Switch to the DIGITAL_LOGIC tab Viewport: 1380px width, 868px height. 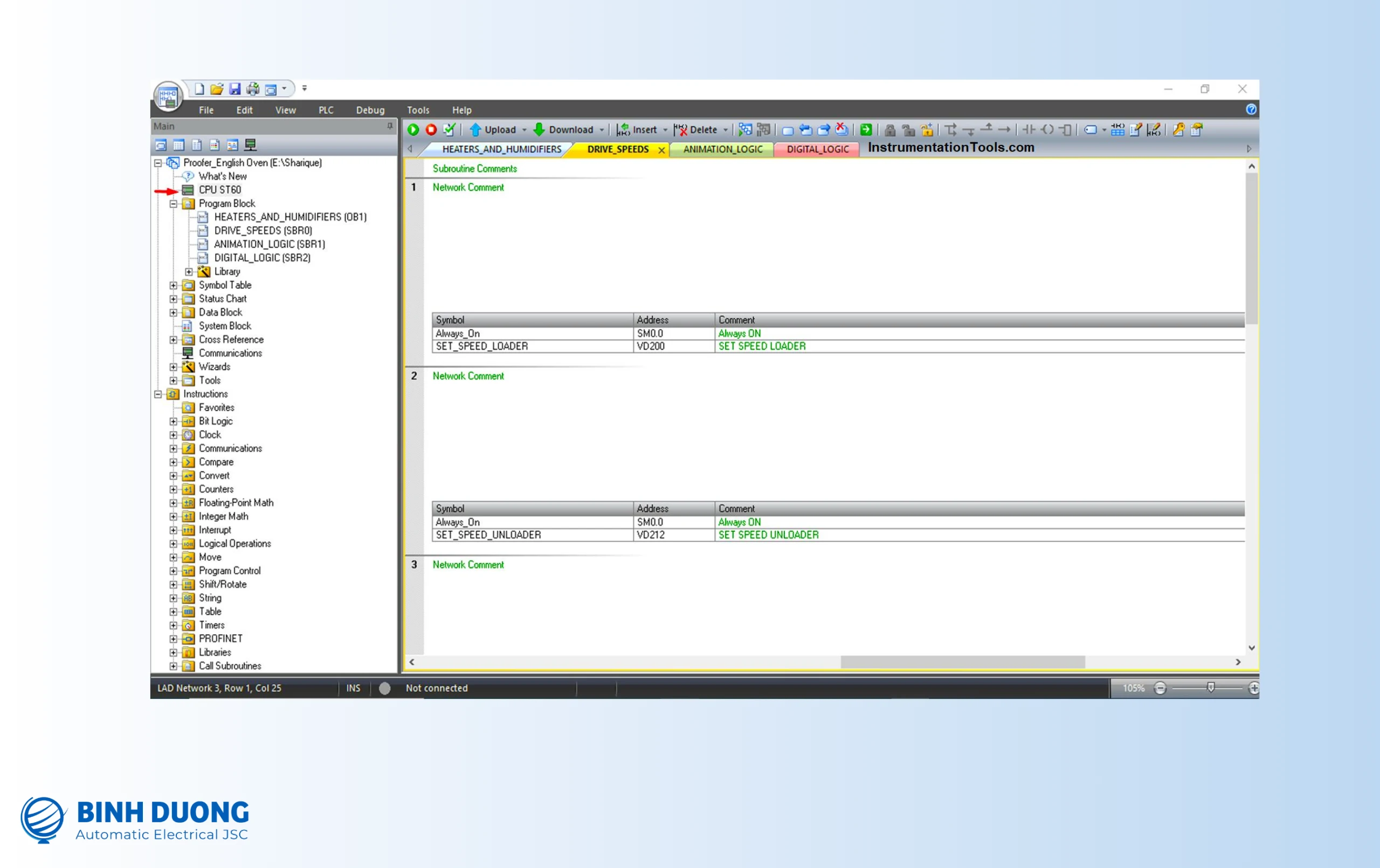[817, 150]
